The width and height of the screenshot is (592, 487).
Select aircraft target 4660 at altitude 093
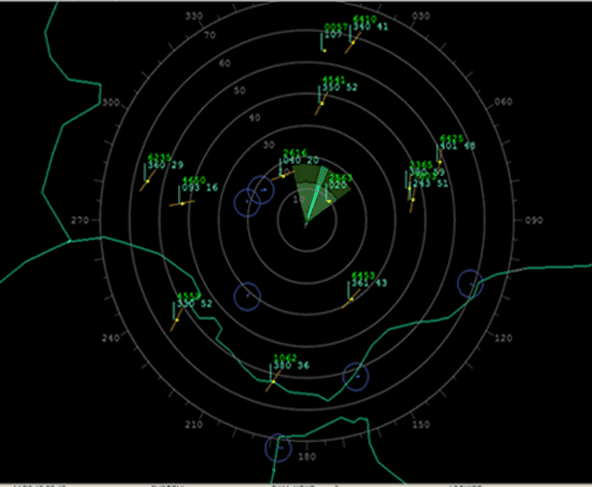point(182,203)
